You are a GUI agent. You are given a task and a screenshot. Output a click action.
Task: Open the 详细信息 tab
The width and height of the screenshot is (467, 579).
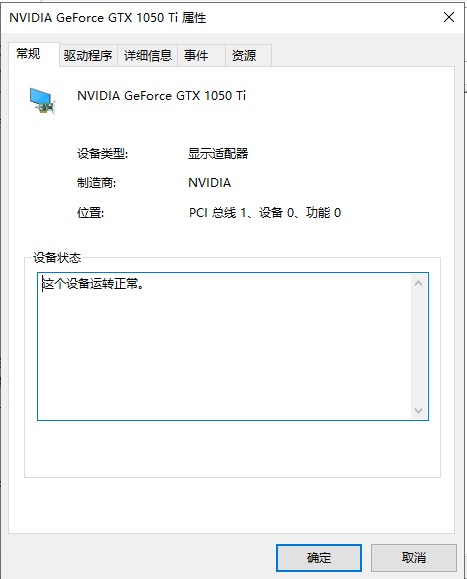148,55
